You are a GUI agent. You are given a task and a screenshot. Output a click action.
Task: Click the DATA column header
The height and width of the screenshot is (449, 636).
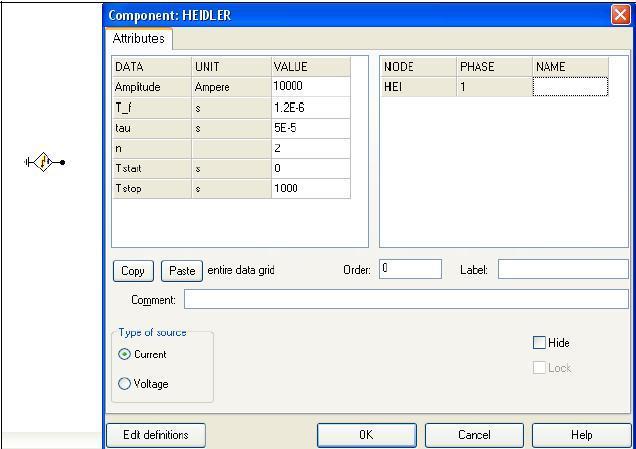[x=151, y=67]
